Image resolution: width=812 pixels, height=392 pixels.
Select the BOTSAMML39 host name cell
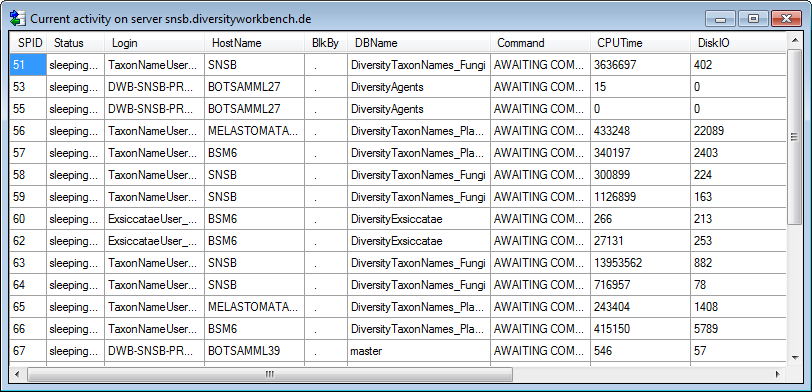point(255,351)
